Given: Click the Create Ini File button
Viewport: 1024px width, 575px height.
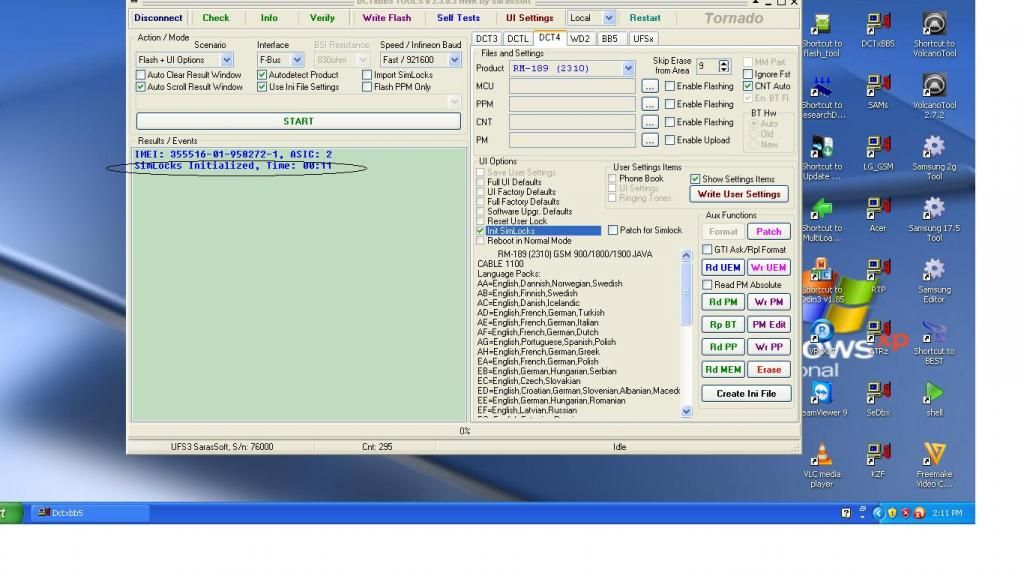Looking at the screenshot, I should tap(745, 394).
